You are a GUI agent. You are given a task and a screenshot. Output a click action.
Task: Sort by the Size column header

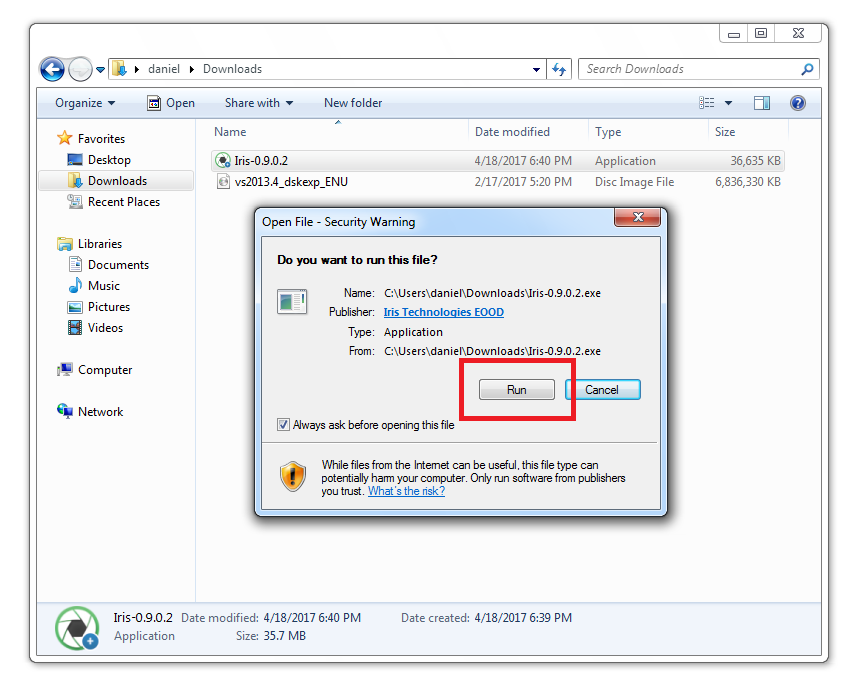point(725,132)
